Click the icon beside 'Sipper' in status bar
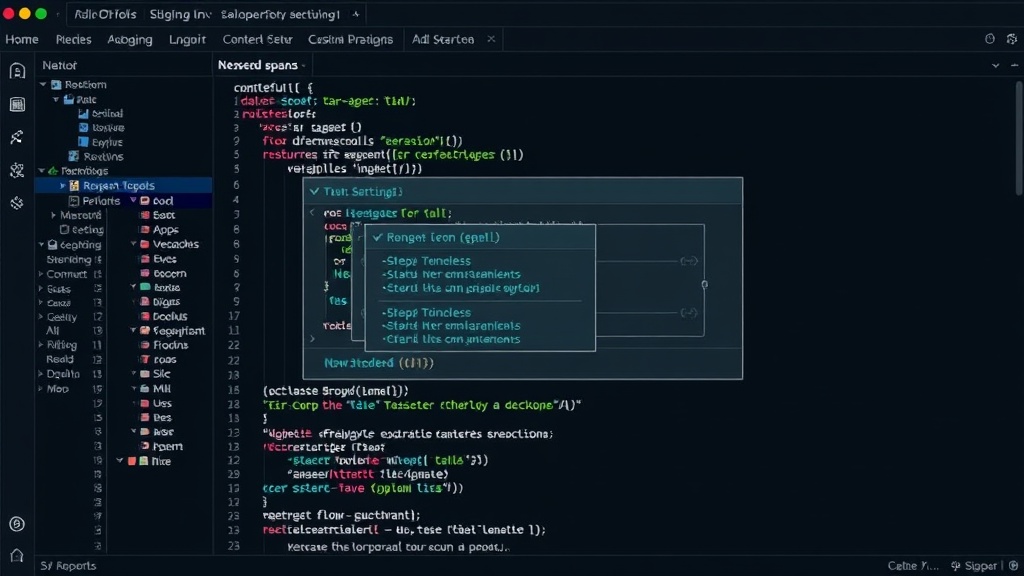 point(955,566)
